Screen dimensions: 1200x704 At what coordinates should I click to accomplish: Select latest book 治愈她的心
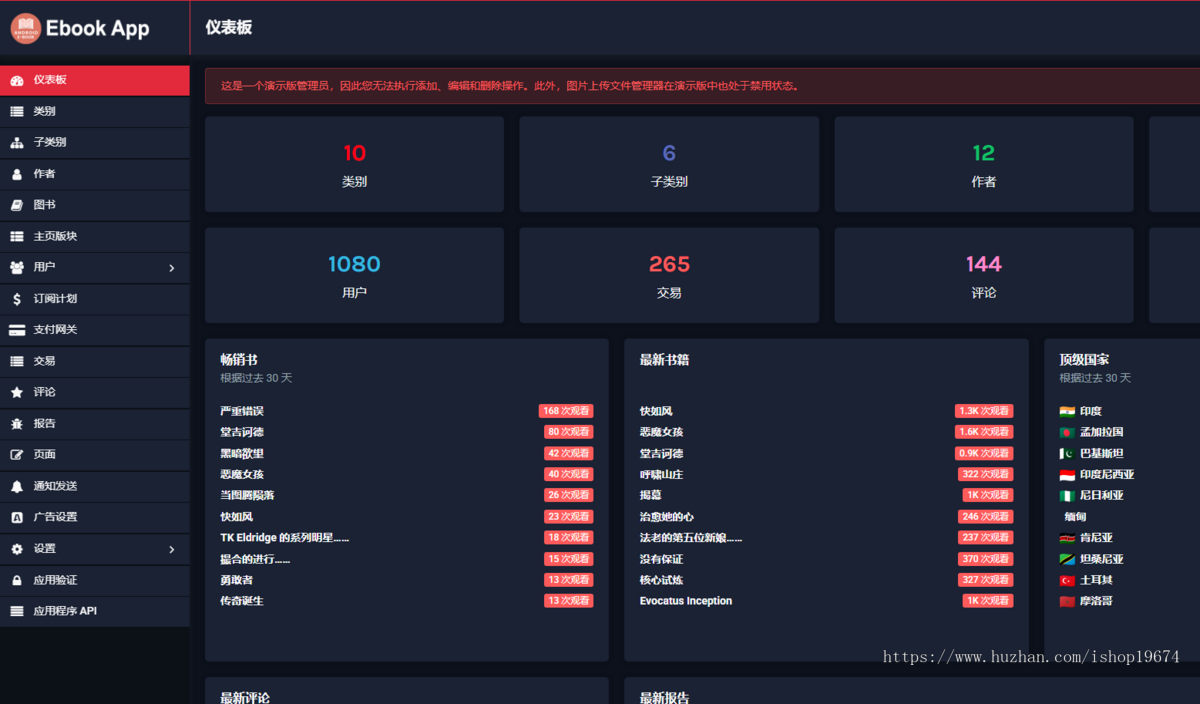pos(667,517)
